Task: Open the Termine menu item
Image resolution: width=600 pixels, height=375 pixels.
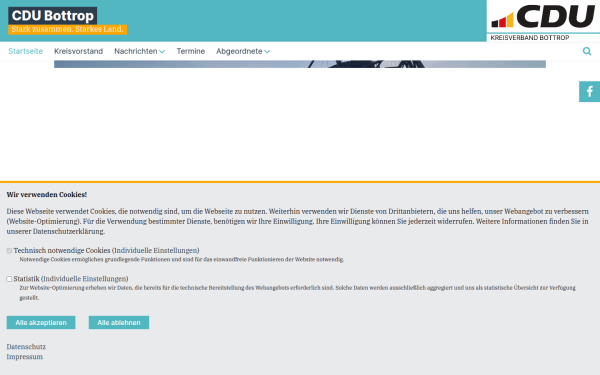Action: coord(191,51)
